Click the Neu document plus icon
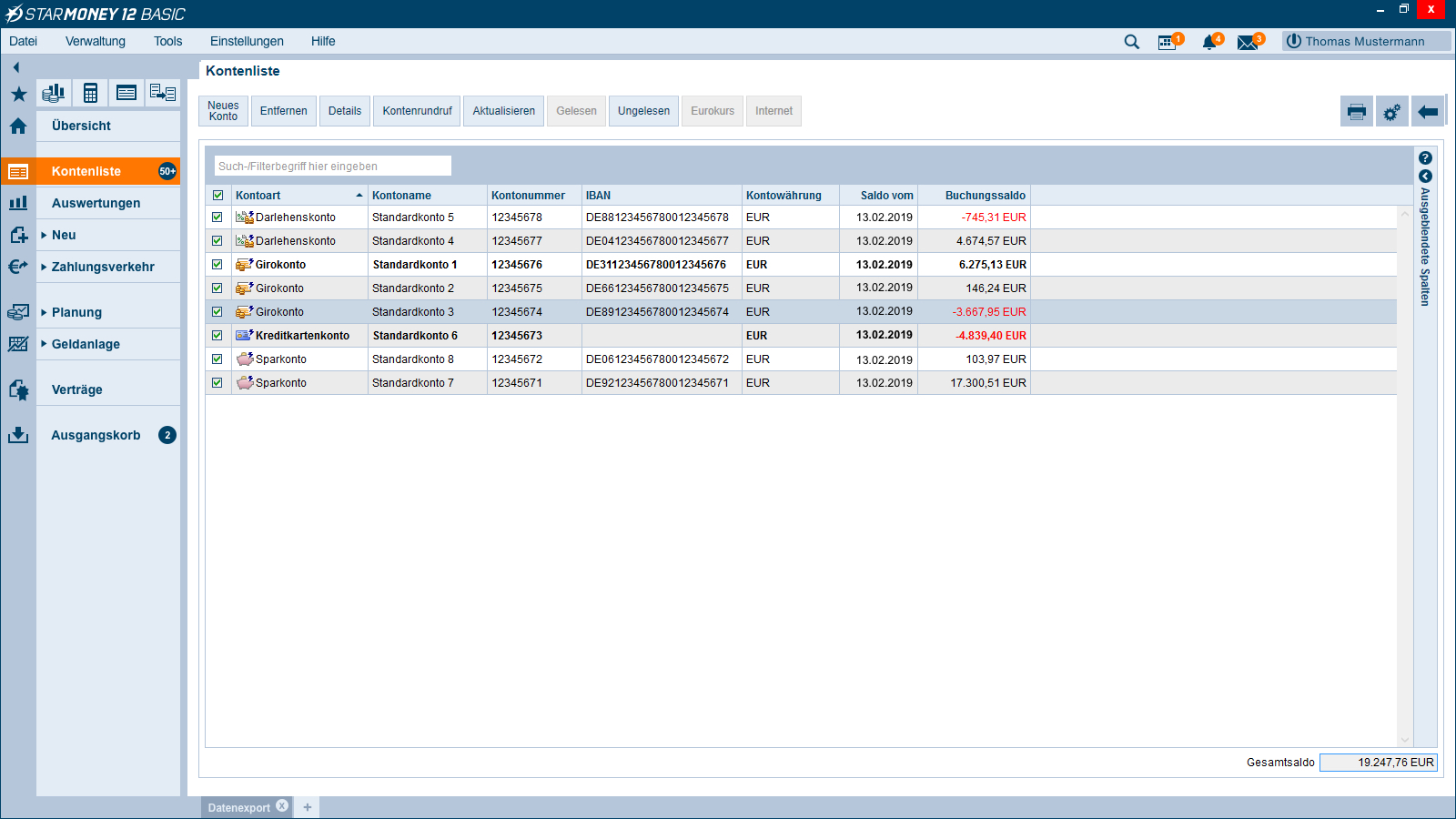The height and width of the screenshot is (819, 1456). click(18, 235)
